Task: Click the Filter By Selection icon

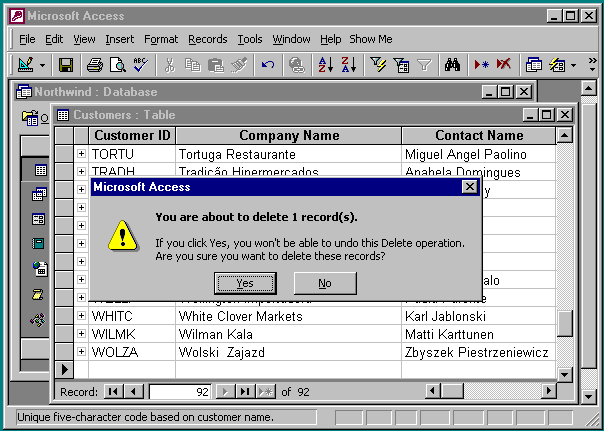Action: [378, 65]
